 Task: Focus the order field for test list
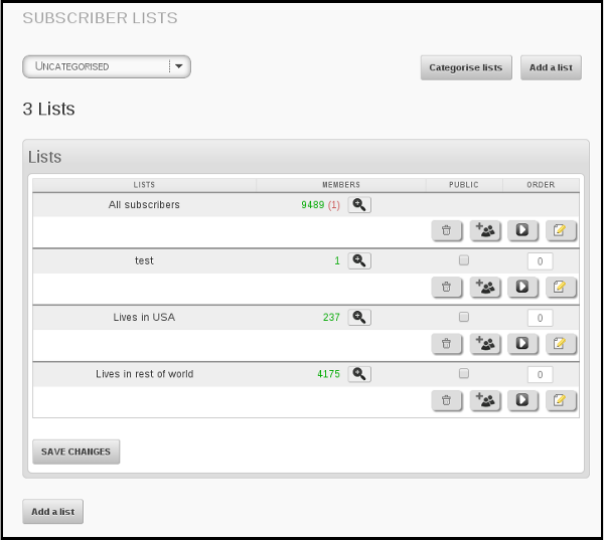tap(540, 261)
